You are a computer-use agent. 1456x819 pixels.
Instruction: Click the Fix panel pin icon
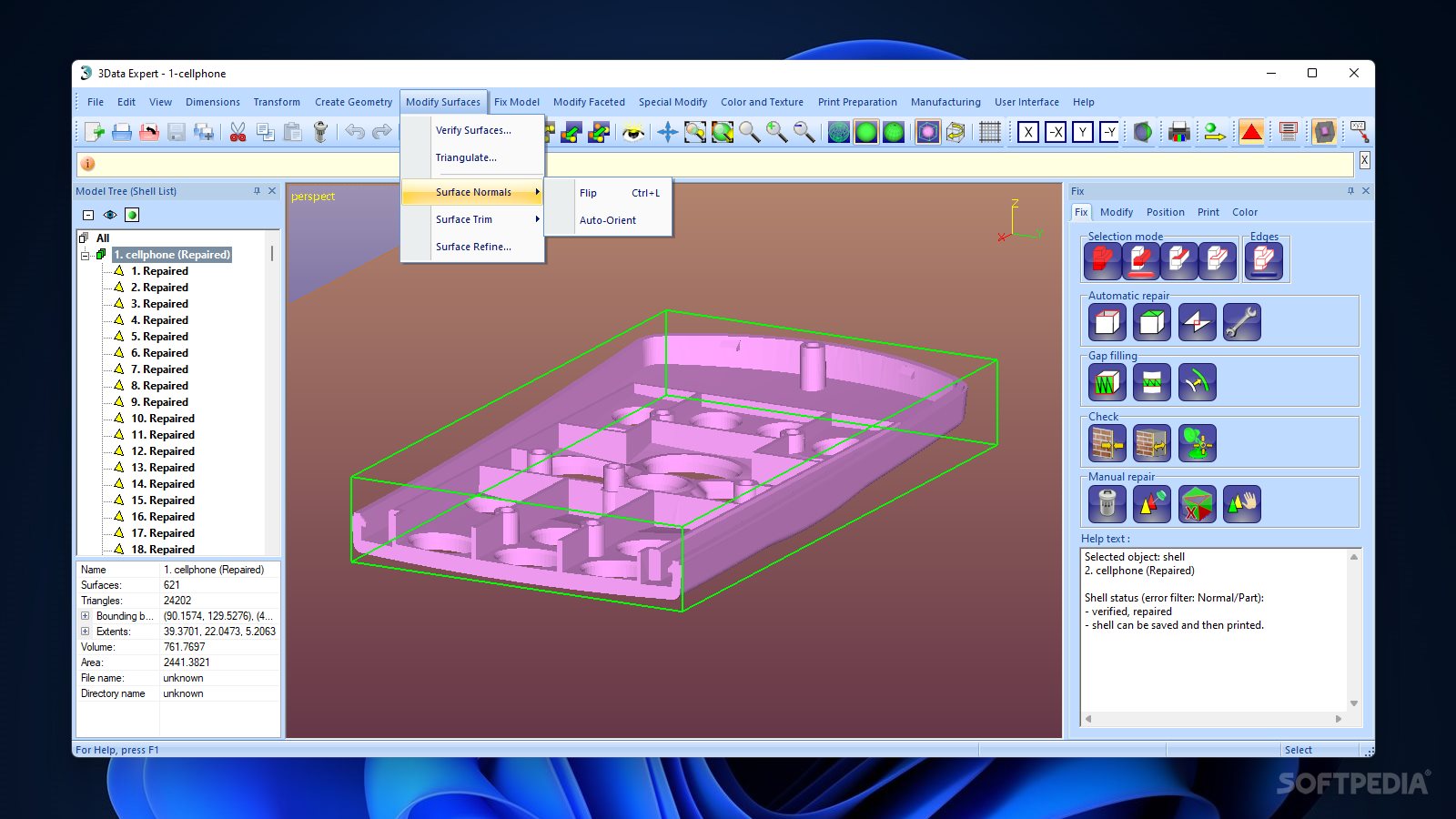[1350, 191]
